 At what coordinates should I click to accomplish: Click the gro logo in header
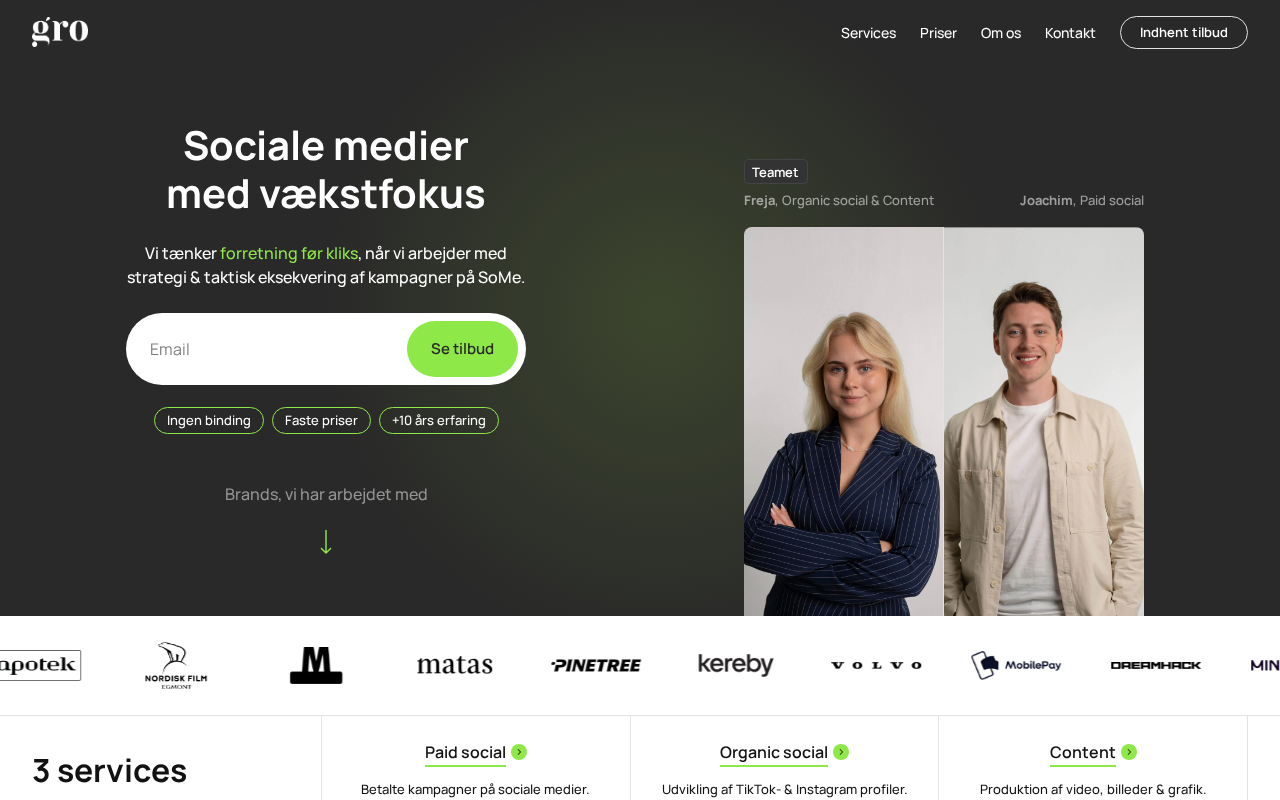(60, 31)
